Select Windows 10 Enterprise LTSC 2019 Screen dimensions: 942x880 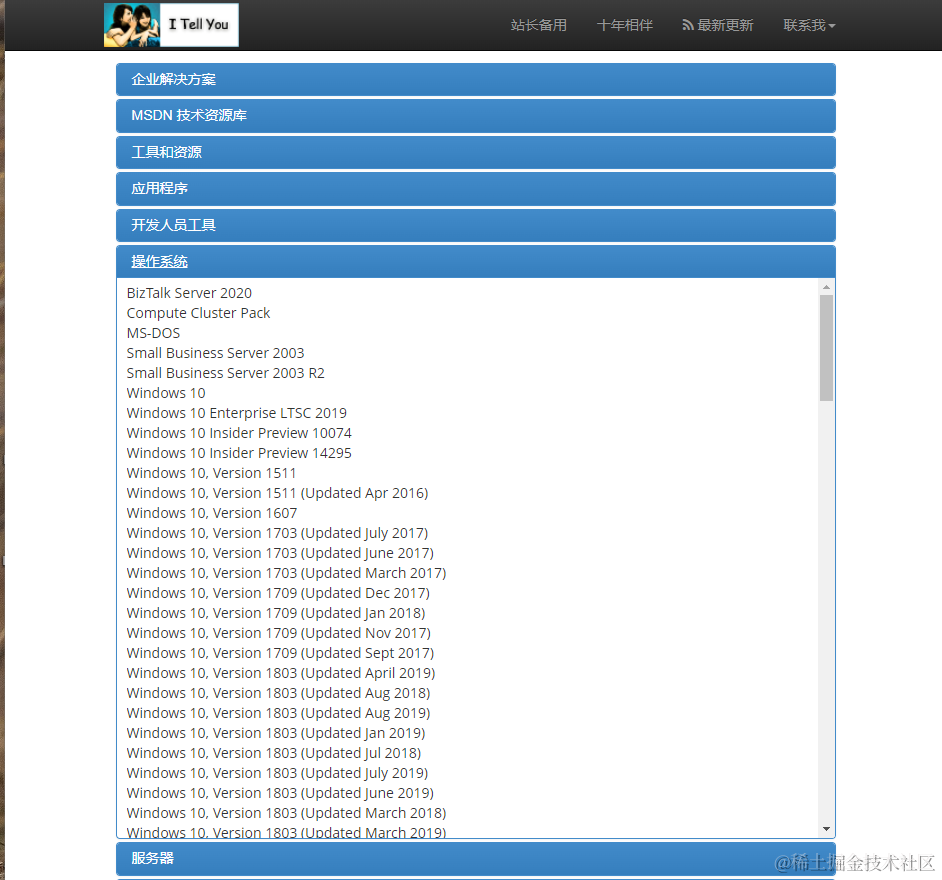[237, 413]
